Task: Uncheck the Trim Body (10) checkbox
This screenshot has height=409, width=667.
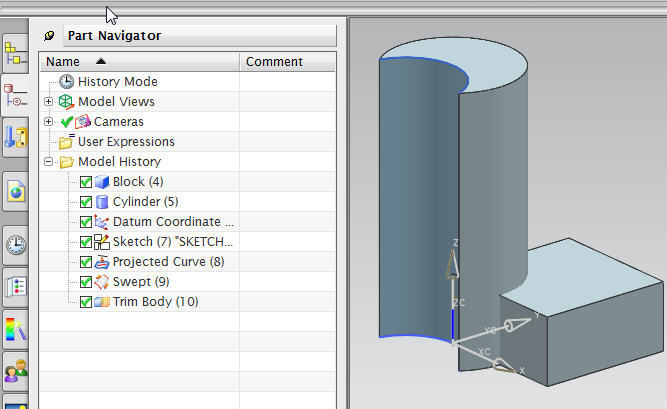Action: 86,302
